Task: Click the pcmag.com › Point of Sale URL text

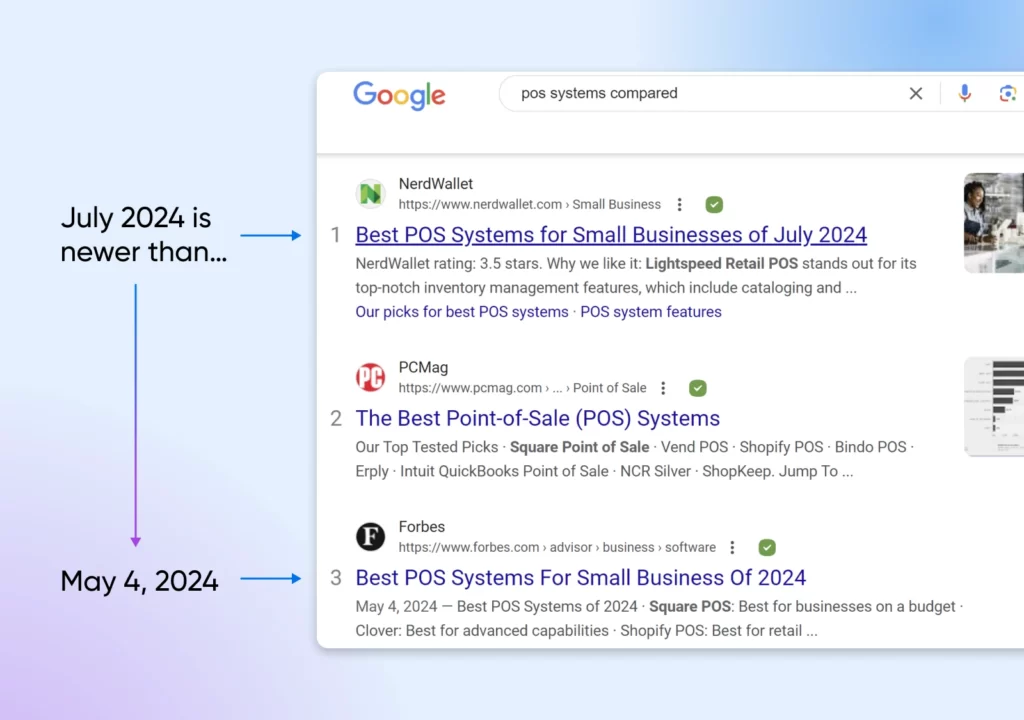Action: [522, 388]
